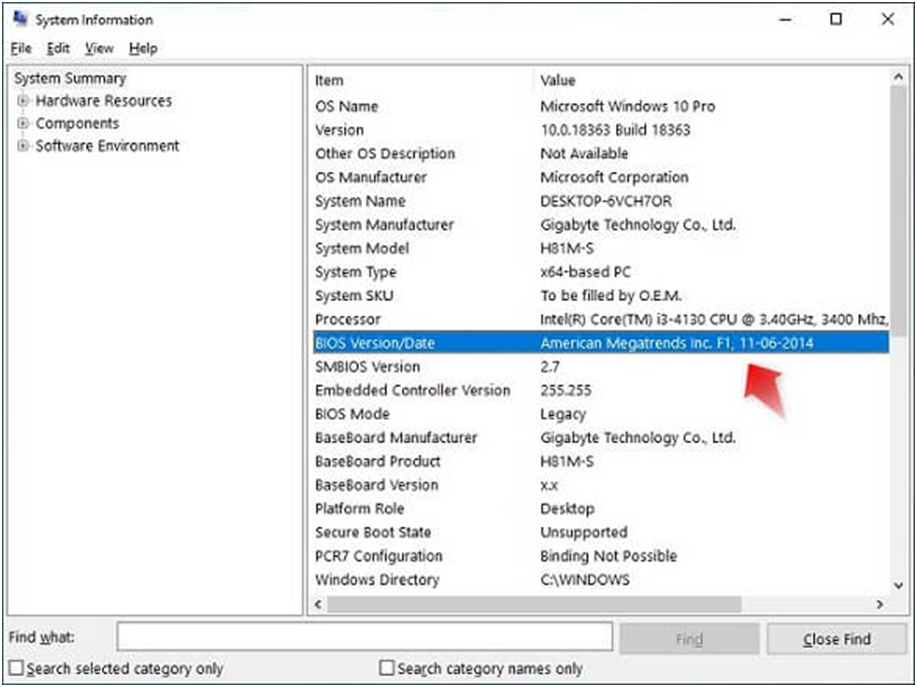Viewport: 917px width, 687px height.
Task: Select the Processor row
Action: tap(601, 319)
